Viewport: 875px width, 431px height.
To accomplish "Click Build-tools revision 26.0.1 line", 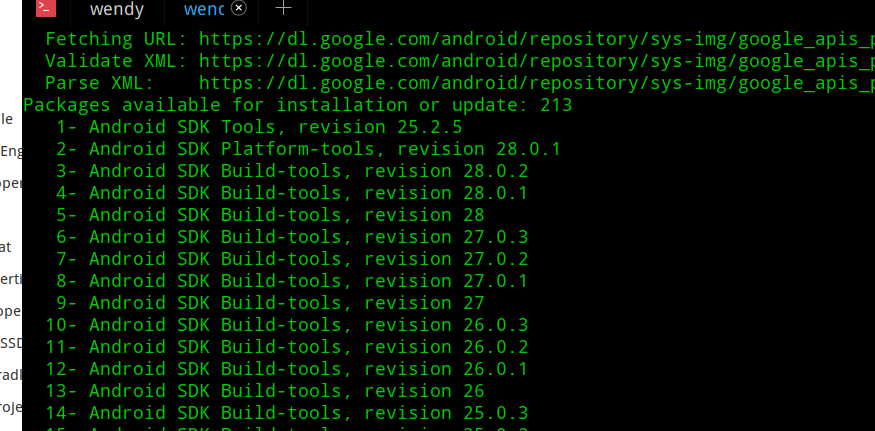I will [287, 369].
